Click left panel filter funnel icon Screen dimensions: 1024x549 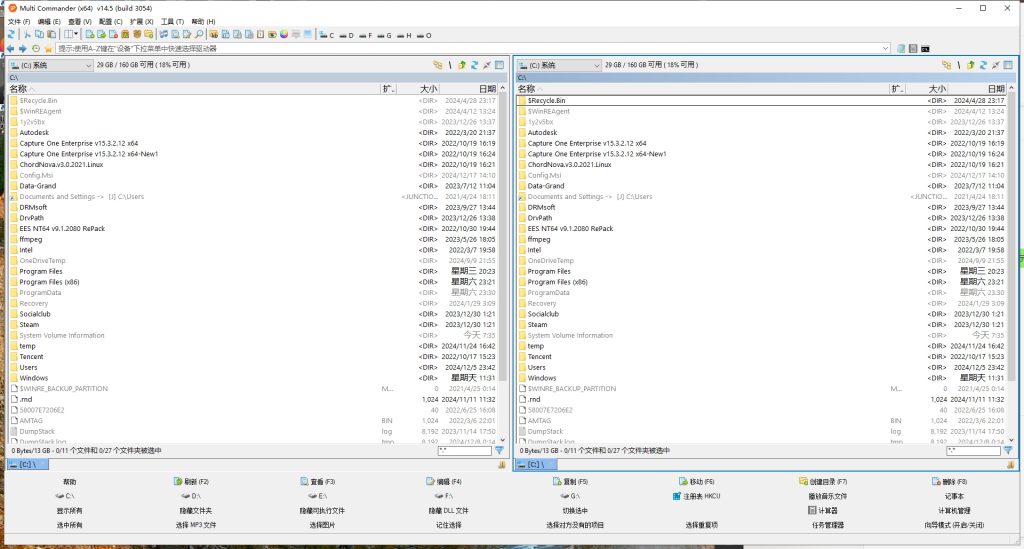pyautogui.click(x=500, y=450)
